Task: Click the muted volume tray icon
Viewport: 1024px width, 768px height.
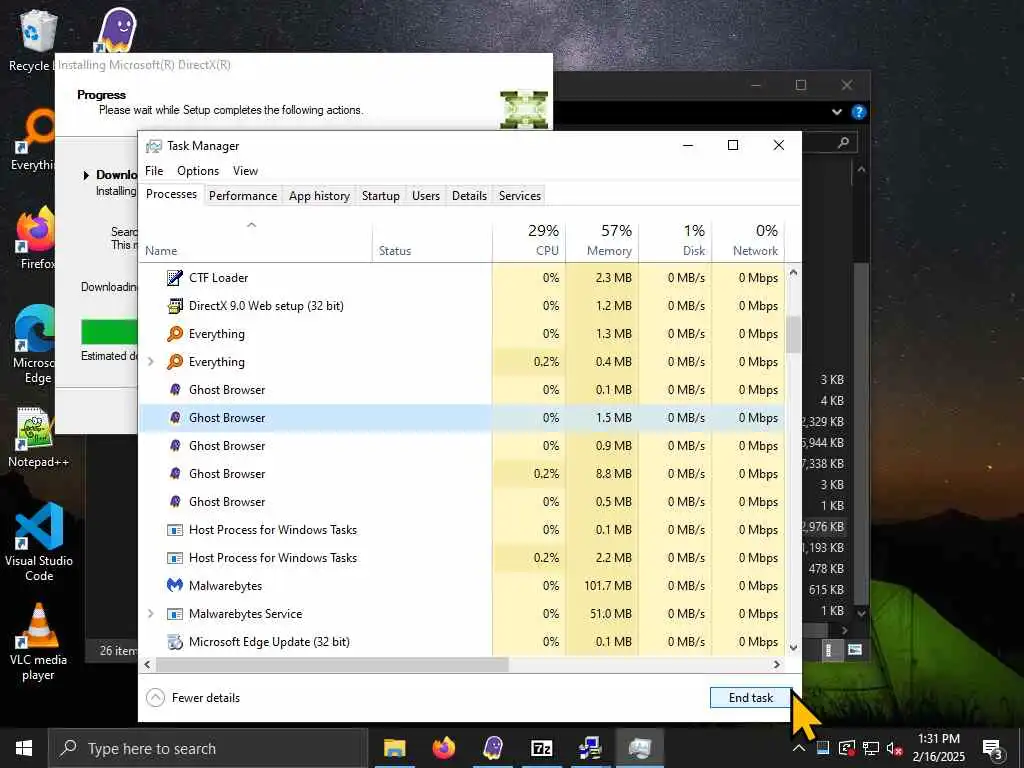Action: click(x=894, y=748)
